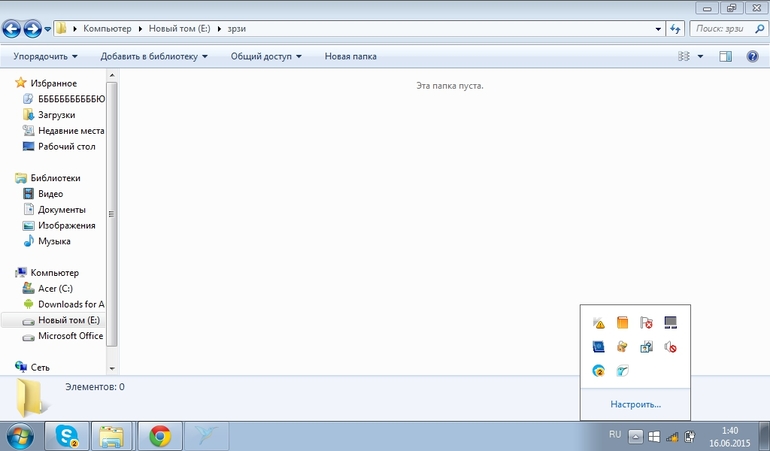
Task: Open Skype from the taskbar
Action: point(67,436)
